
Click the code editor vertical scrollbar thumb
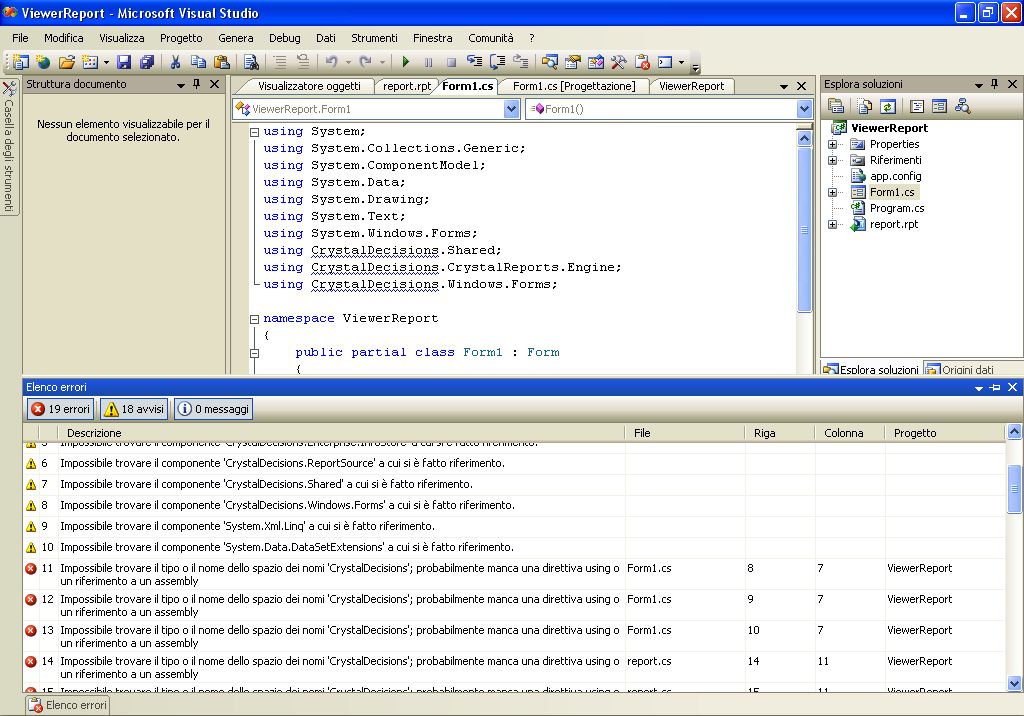coord(805,229)
